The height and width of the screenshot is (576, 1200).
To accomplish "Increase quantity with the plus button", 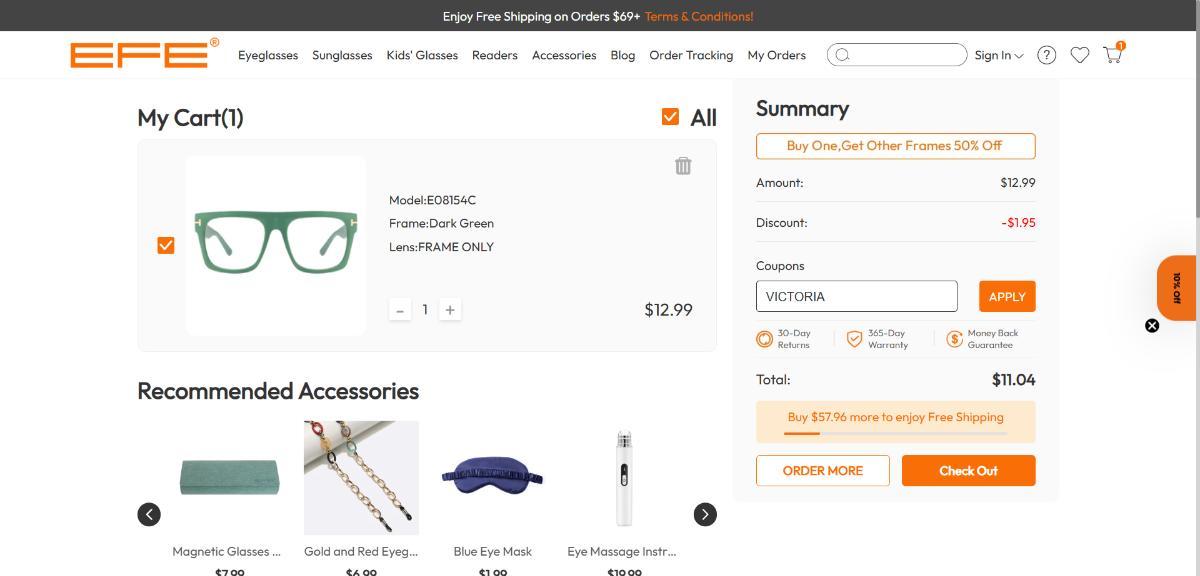I will [450, 310].
